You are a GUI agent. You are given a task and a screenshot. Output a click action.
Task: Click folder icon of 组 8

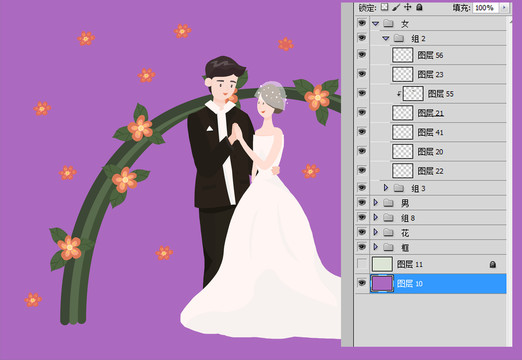[388, 218]
